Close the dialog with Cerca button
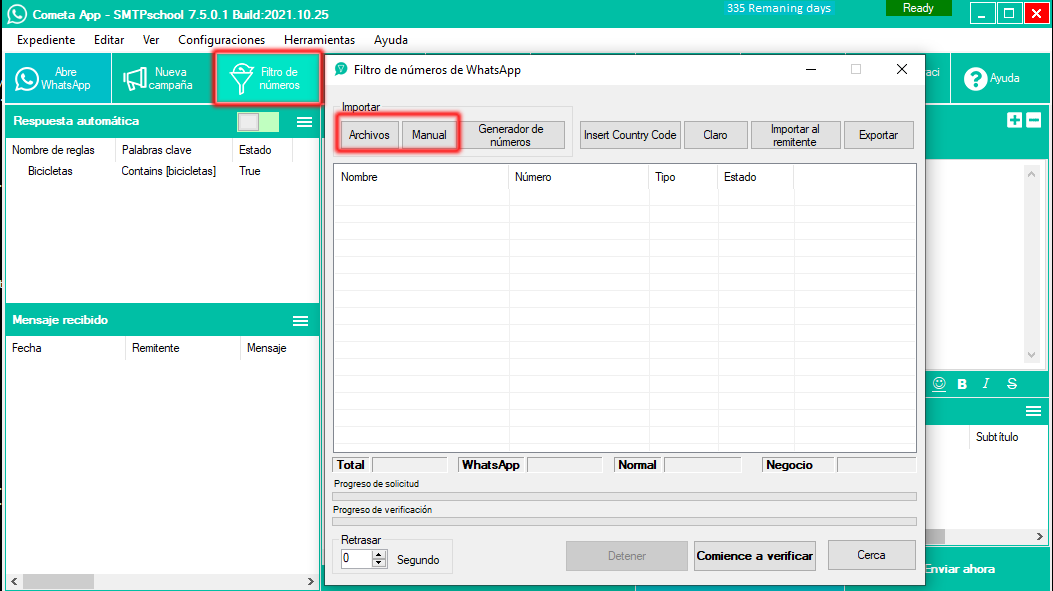The image size is (1053, 591). click(872, 555)
